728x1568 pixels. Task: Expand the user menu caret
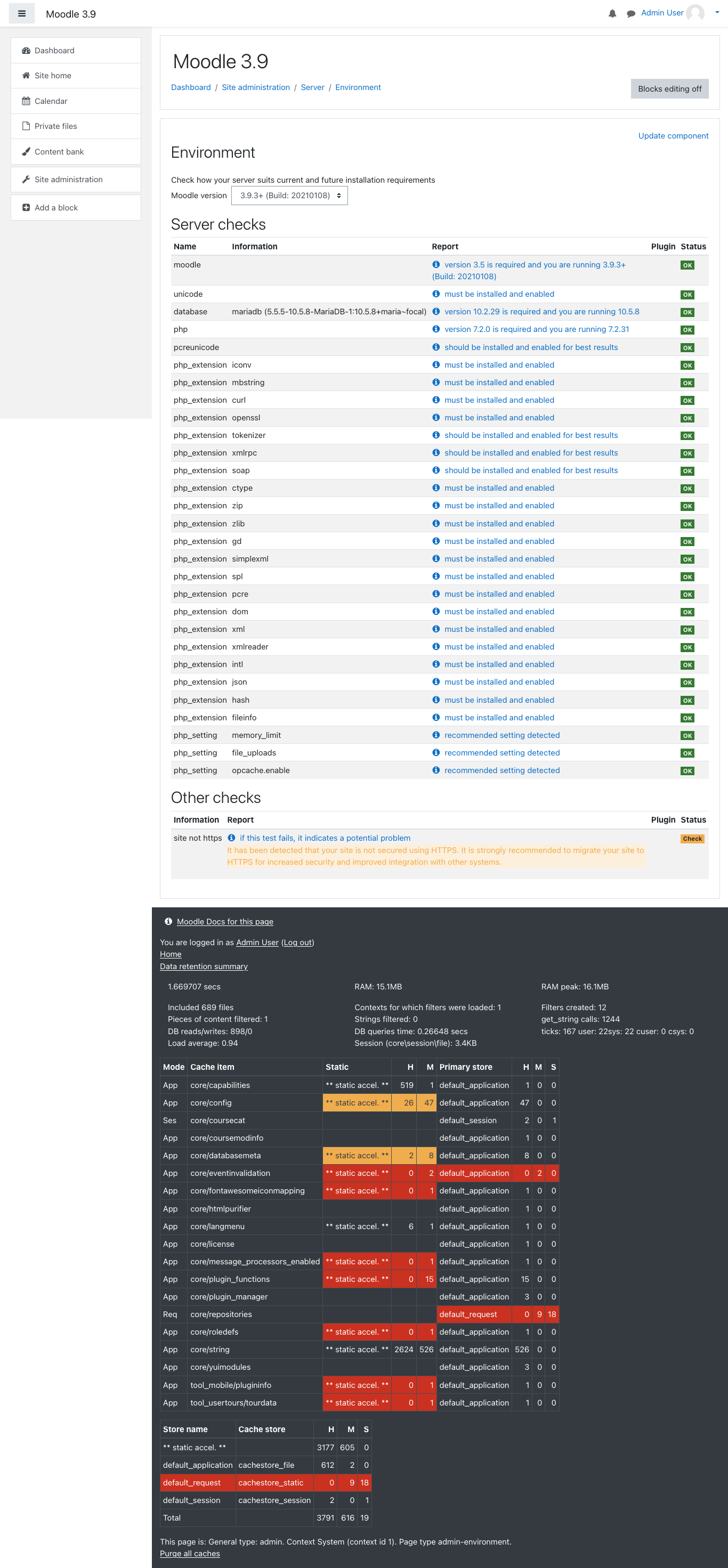pos(717,12)
